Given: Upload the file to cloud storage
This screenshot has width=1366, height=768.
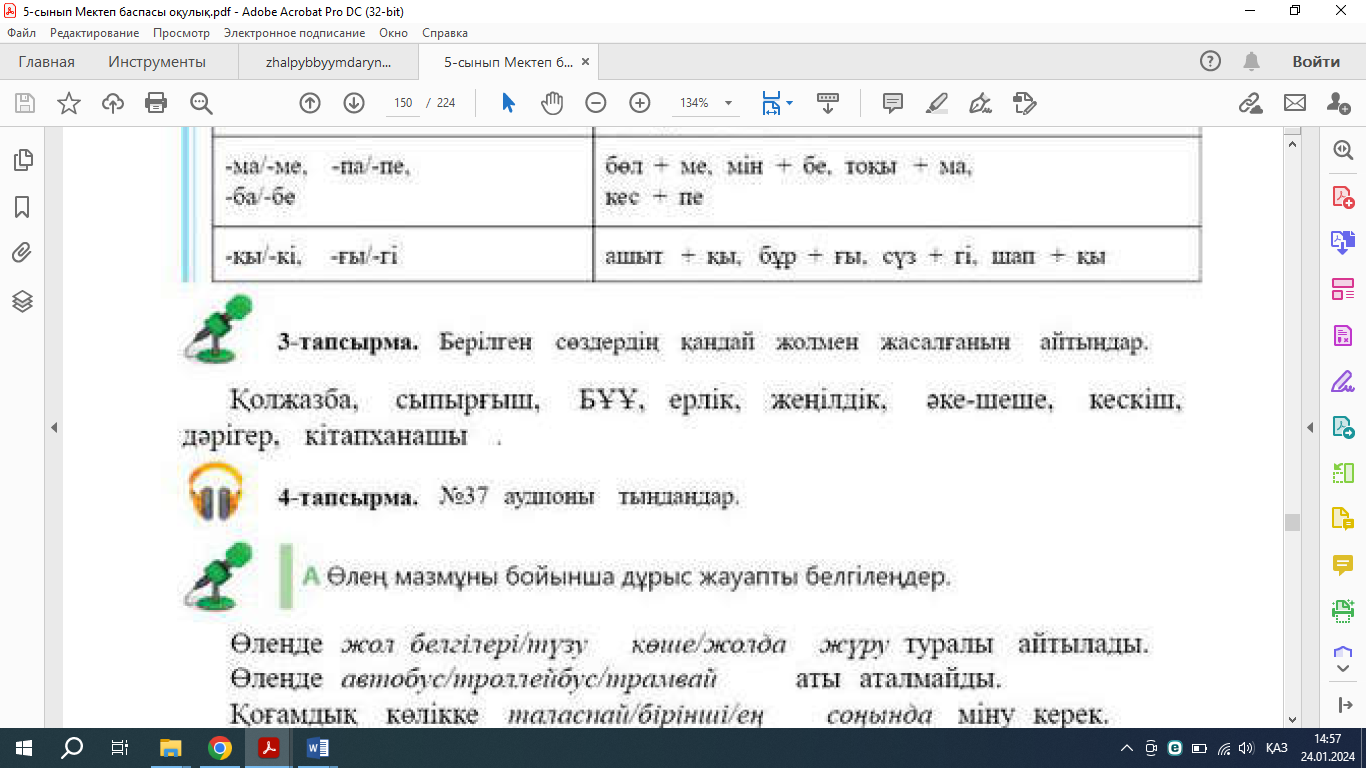Looking at the screenshot, I should click(x=113, y=103).
